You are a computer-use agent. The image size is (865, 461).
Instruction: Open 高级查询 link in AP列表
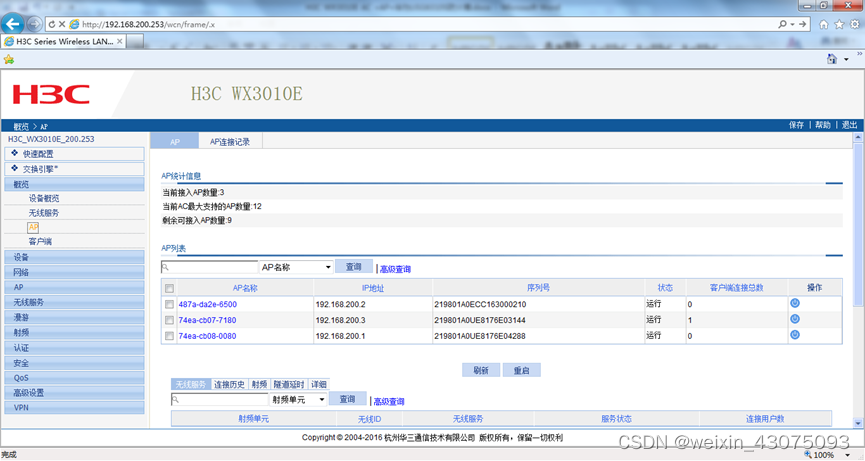coord(395,269)
